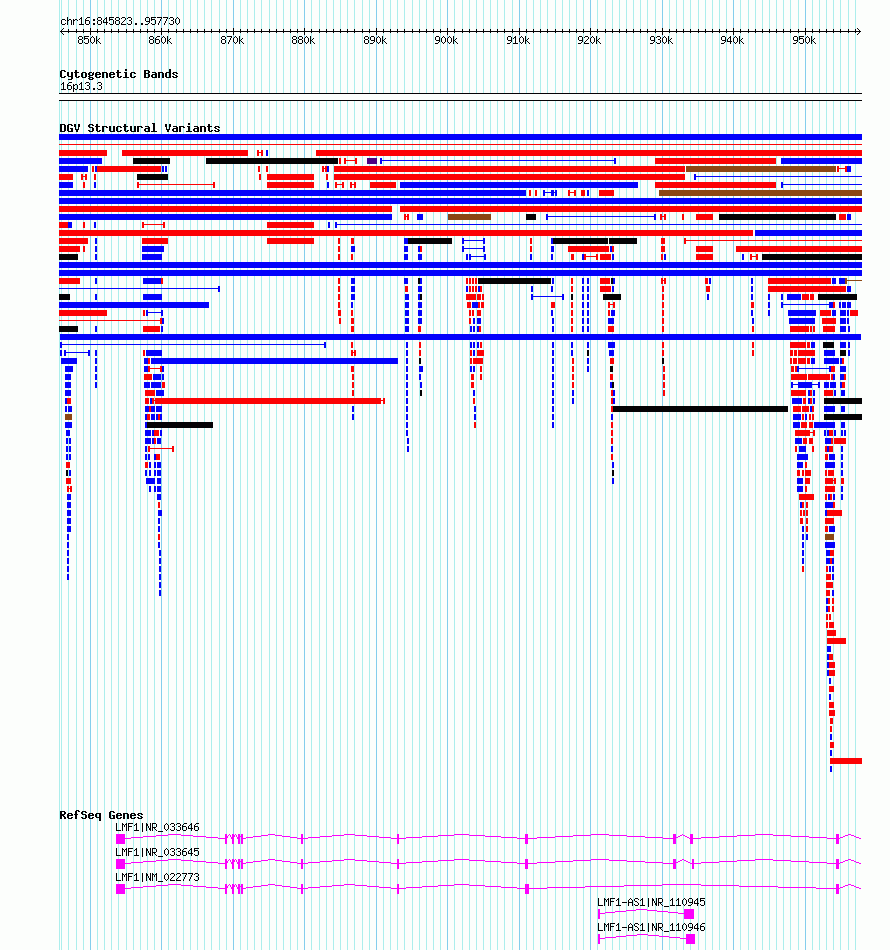Click the topmost full-width blue variant bar
The width and height of the screenshot is (890, 950).
460,137
